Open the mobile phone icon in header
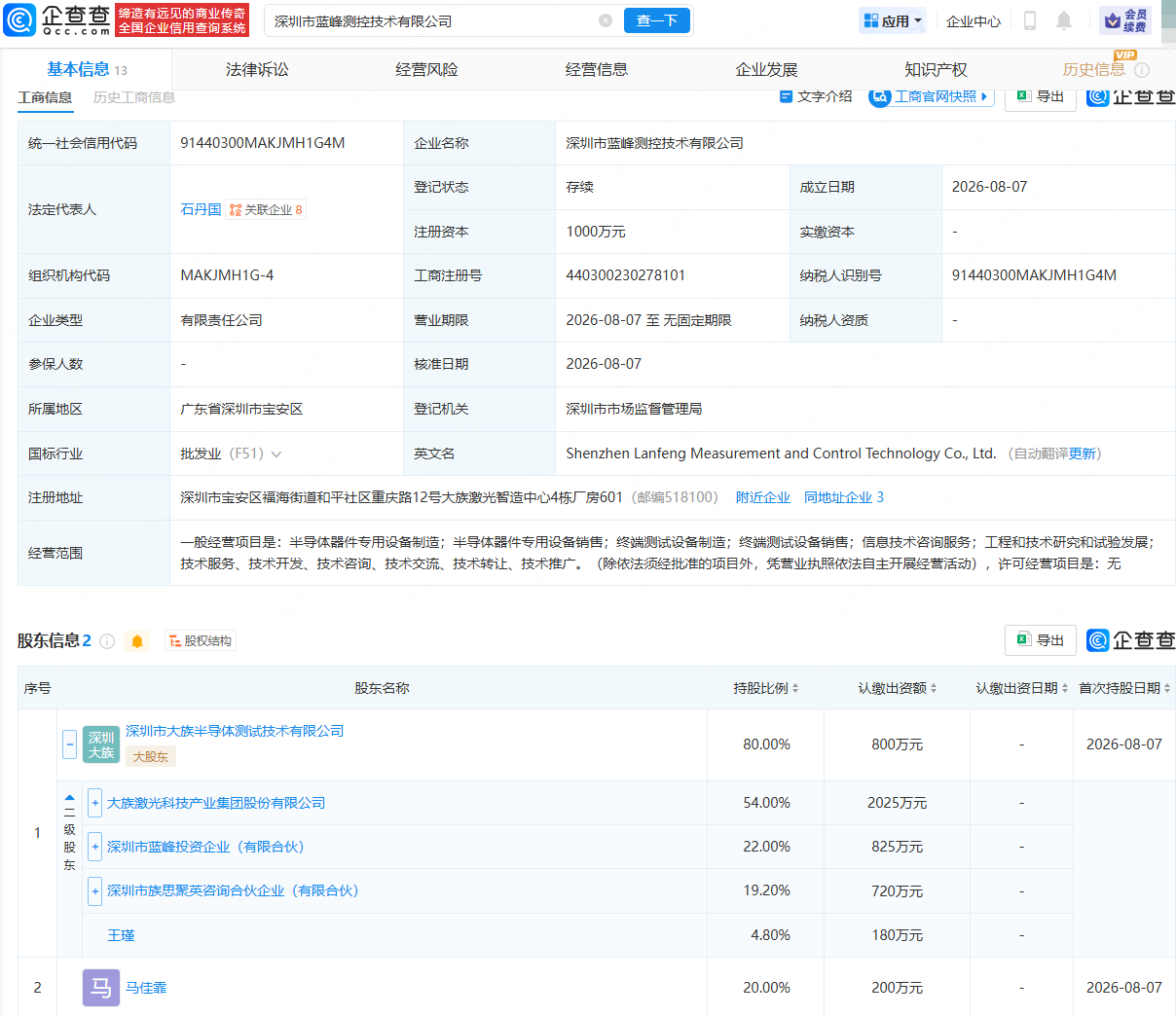Screen dimensions: 1176x1016 [x=1030, y=20]
